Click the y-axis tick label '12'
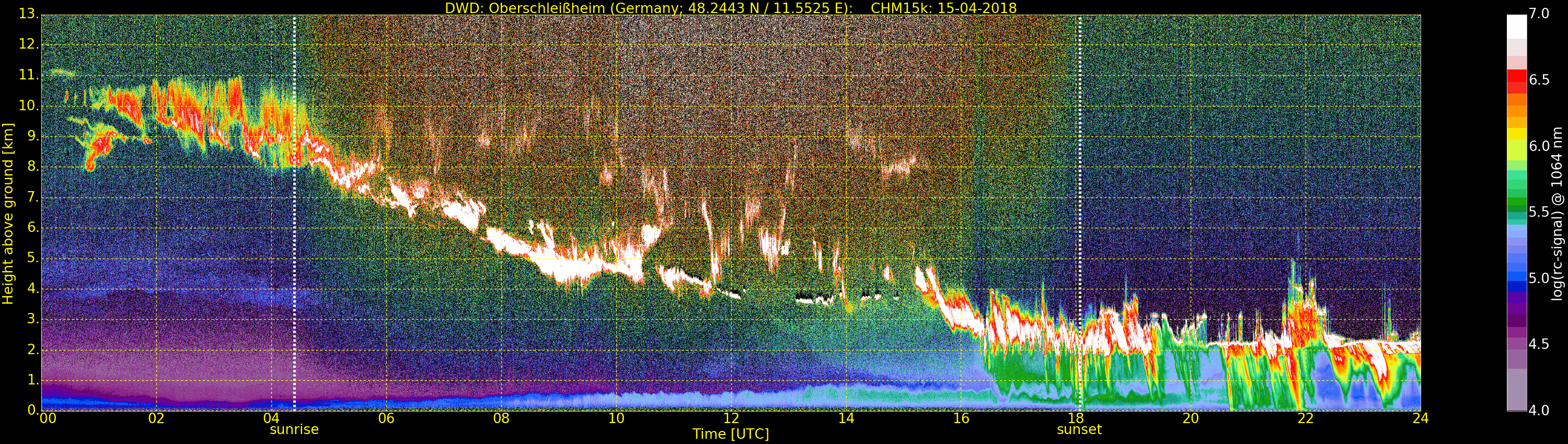This screenshot has height=444, width=1568. click(30, 44)
